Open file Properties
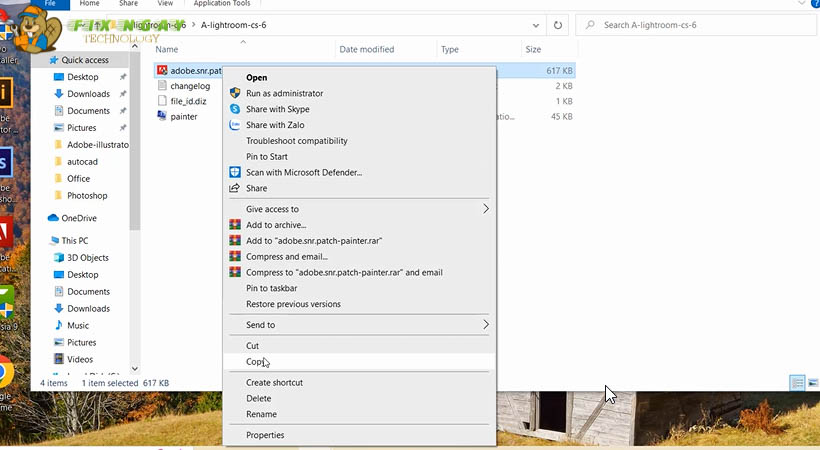Screen dimensions: 820x450 359,435
